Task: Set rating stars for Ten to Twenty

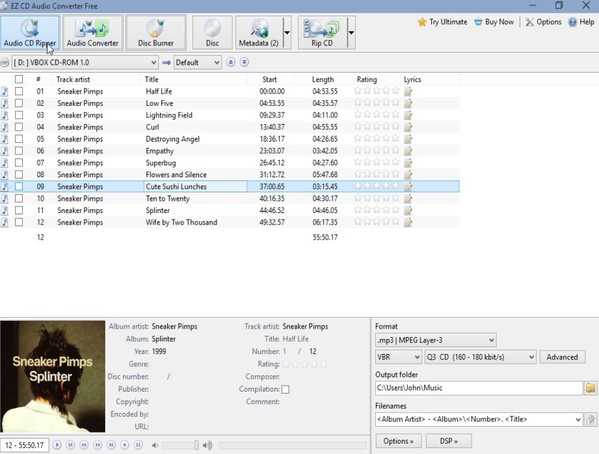Action: pyautogui.click(x=376, y=198)
